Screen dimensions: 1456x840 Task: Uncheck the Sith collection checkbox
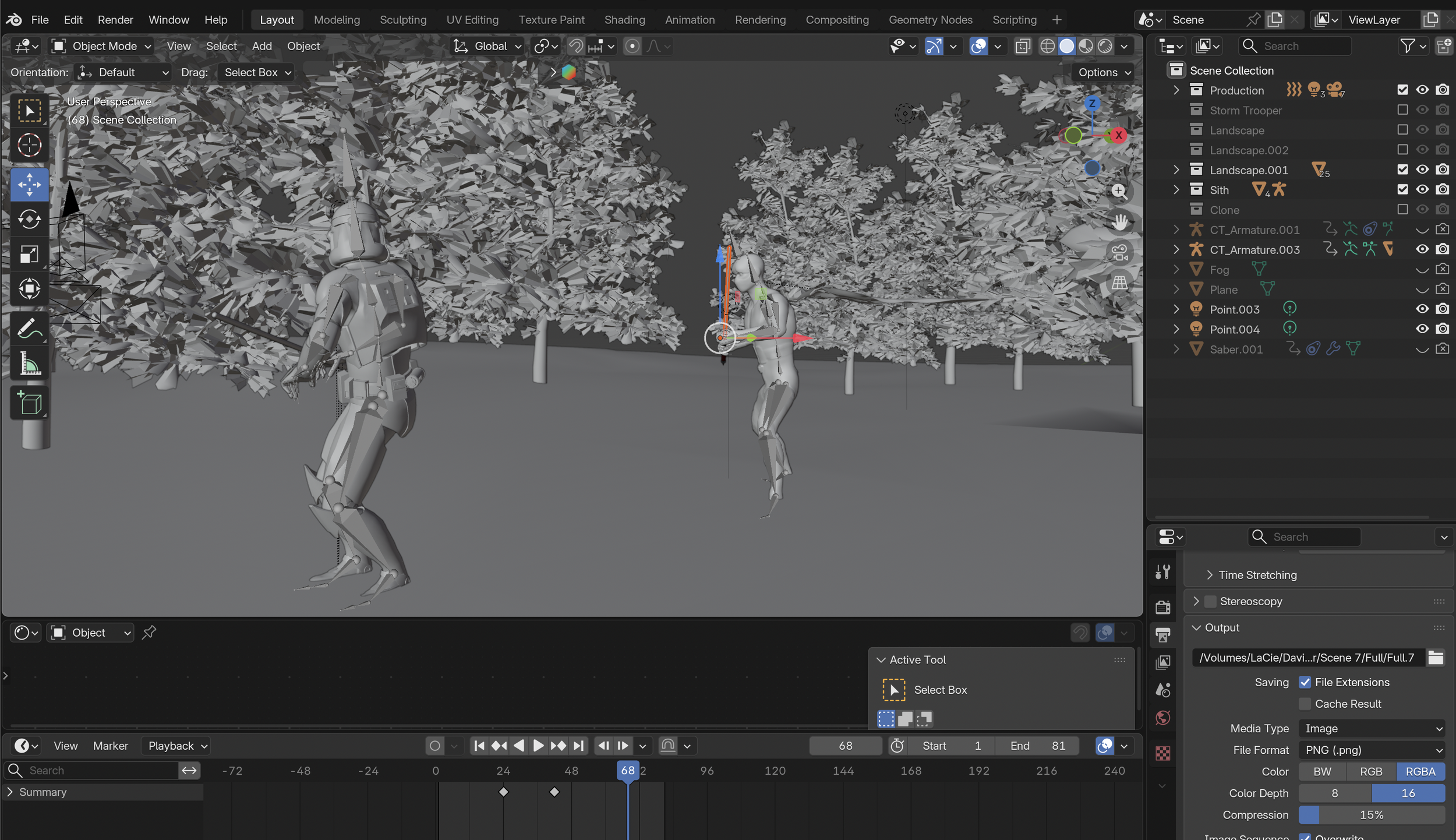click(x=1402, y=190)
